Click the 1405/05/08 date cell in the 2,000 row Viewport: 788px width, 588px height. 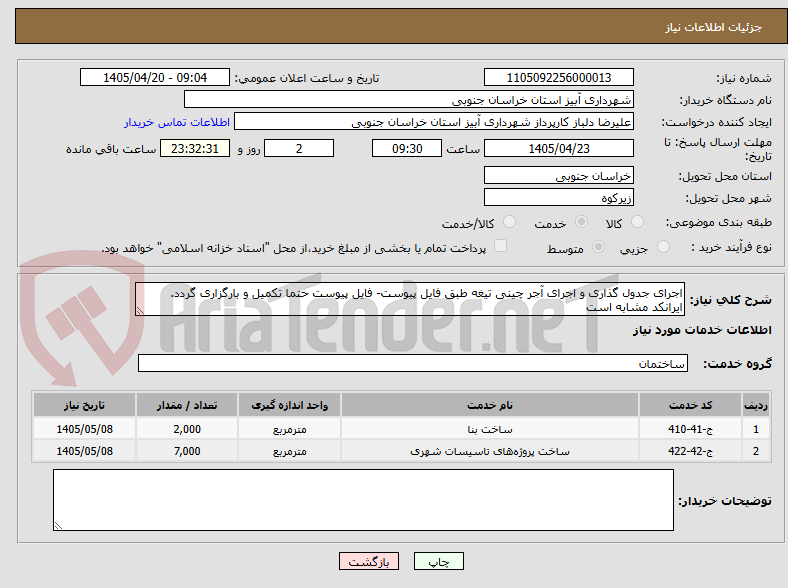point(84,429)
